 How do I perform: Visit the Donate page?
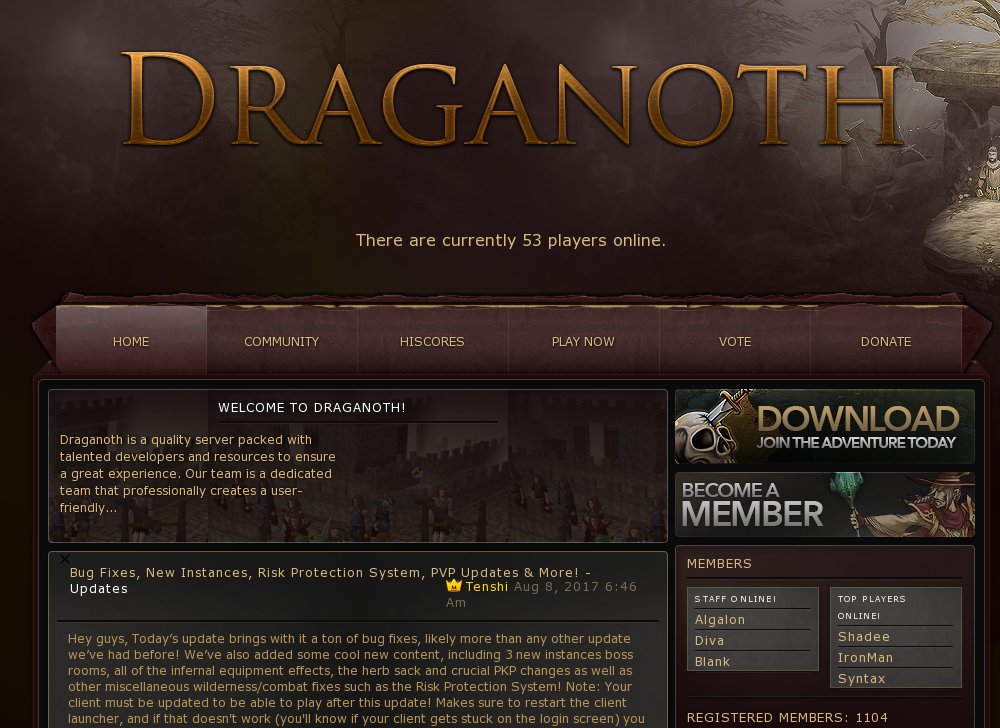pyautogui.click(x=886, y=341)
